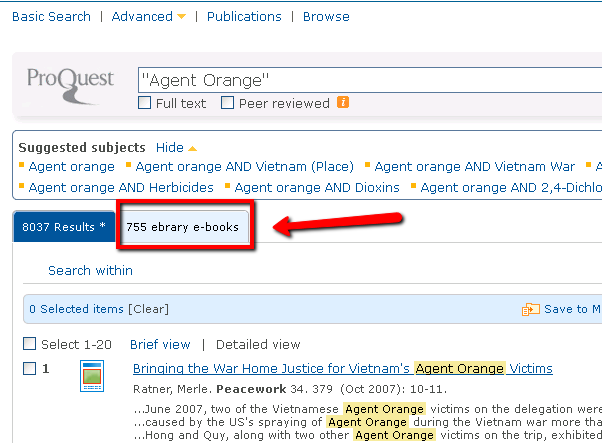Open the Browse page
This screenshot has width=602, height=443.
tap(326, 17)
